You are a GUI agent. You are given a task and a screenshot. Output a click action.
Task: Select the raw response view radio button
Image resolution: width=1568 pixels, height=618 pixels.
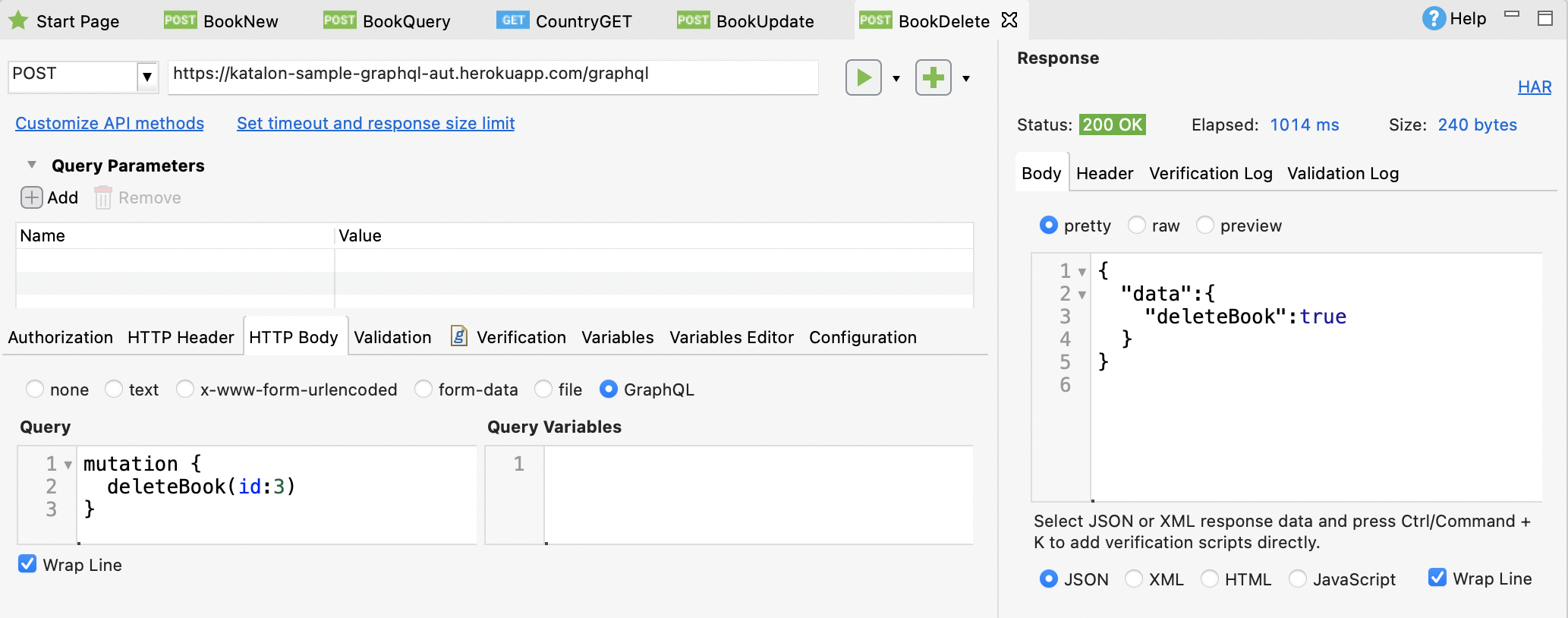click(x=1136, y=225)
